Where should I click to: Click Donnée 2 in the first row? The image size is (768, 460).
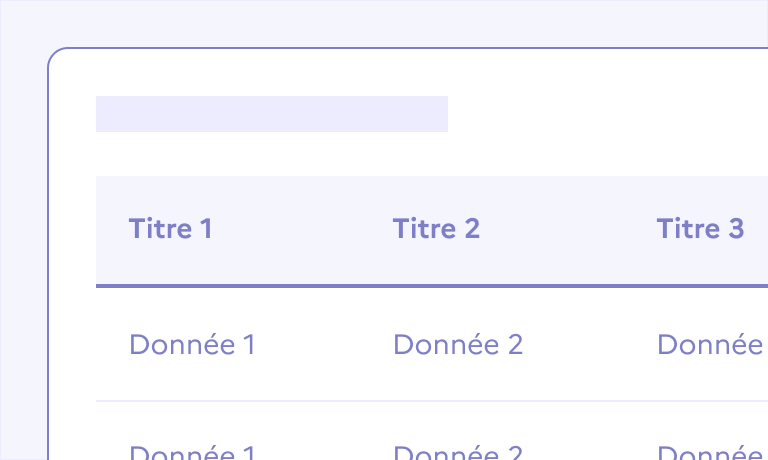458,345
